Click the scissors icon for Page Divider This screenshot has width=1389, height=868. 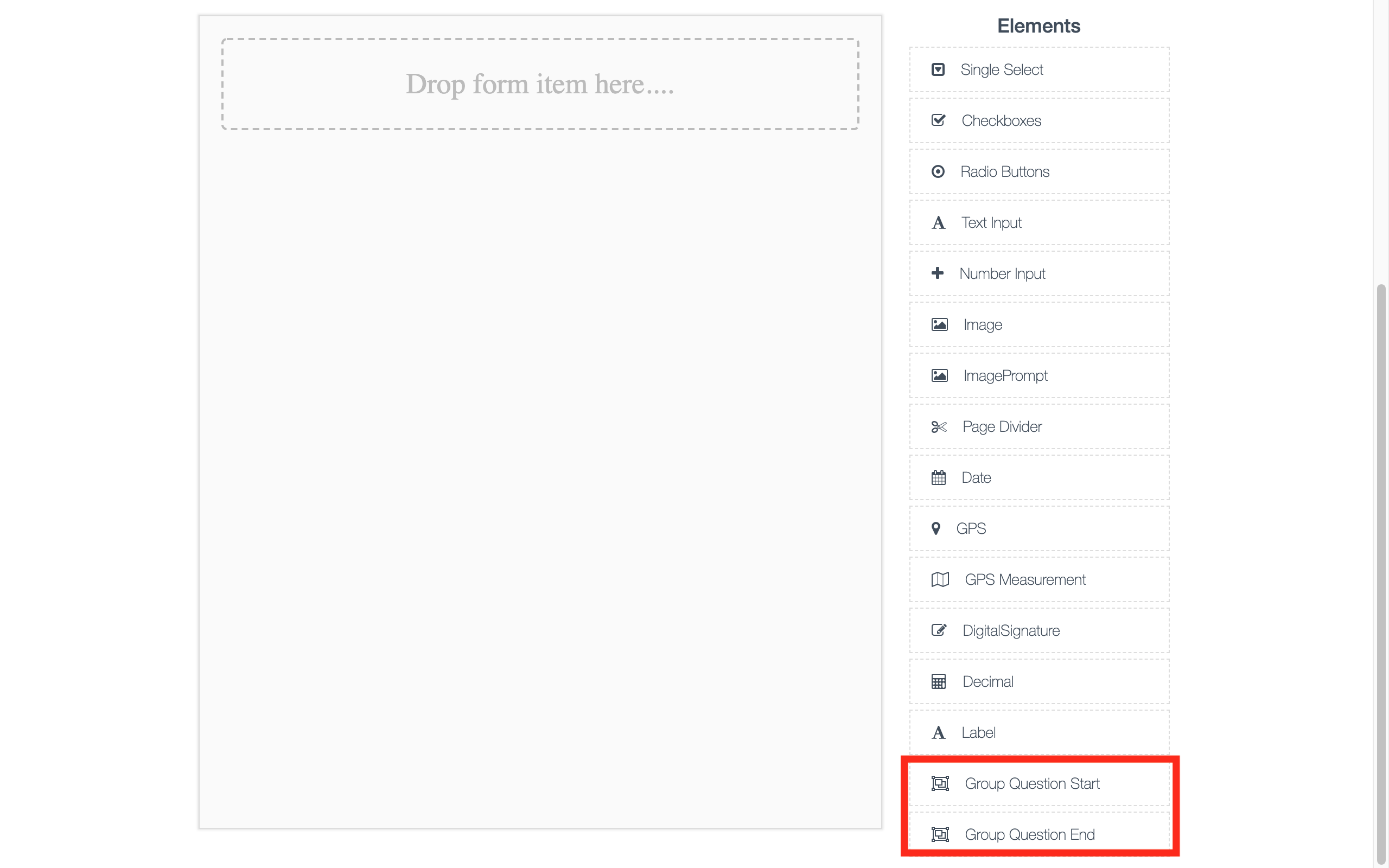(x=939, y=426)
